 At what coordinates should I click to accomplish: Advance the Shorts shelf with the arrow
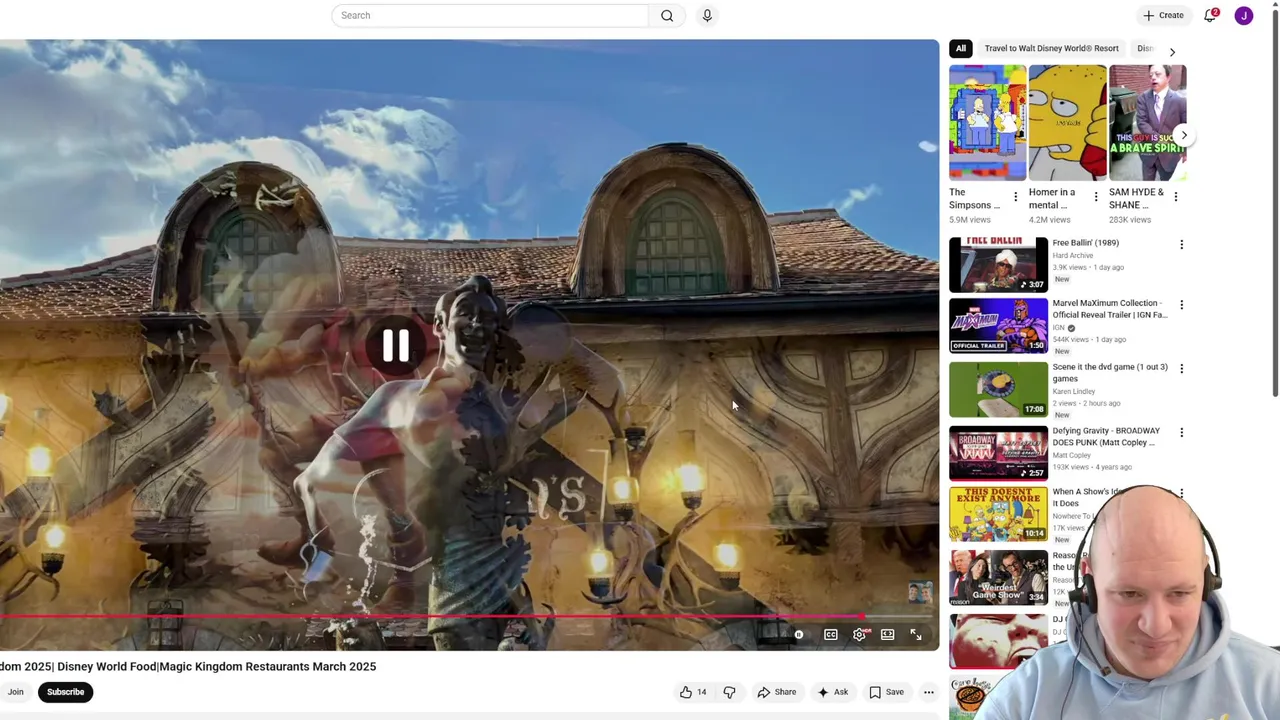pos(1184,135)
